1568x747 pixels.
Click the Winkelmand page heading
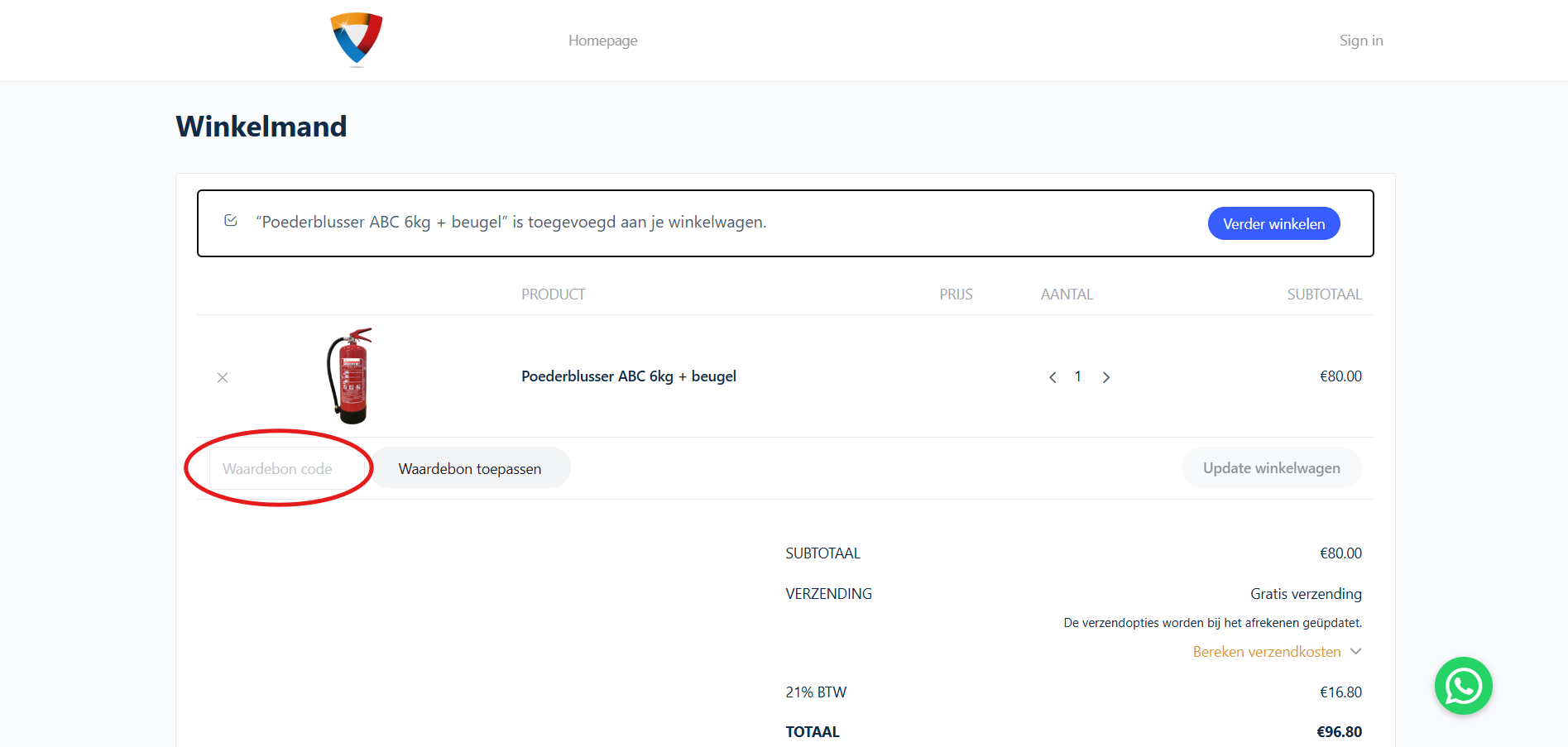pyautogui.click(x=261, y=127)
